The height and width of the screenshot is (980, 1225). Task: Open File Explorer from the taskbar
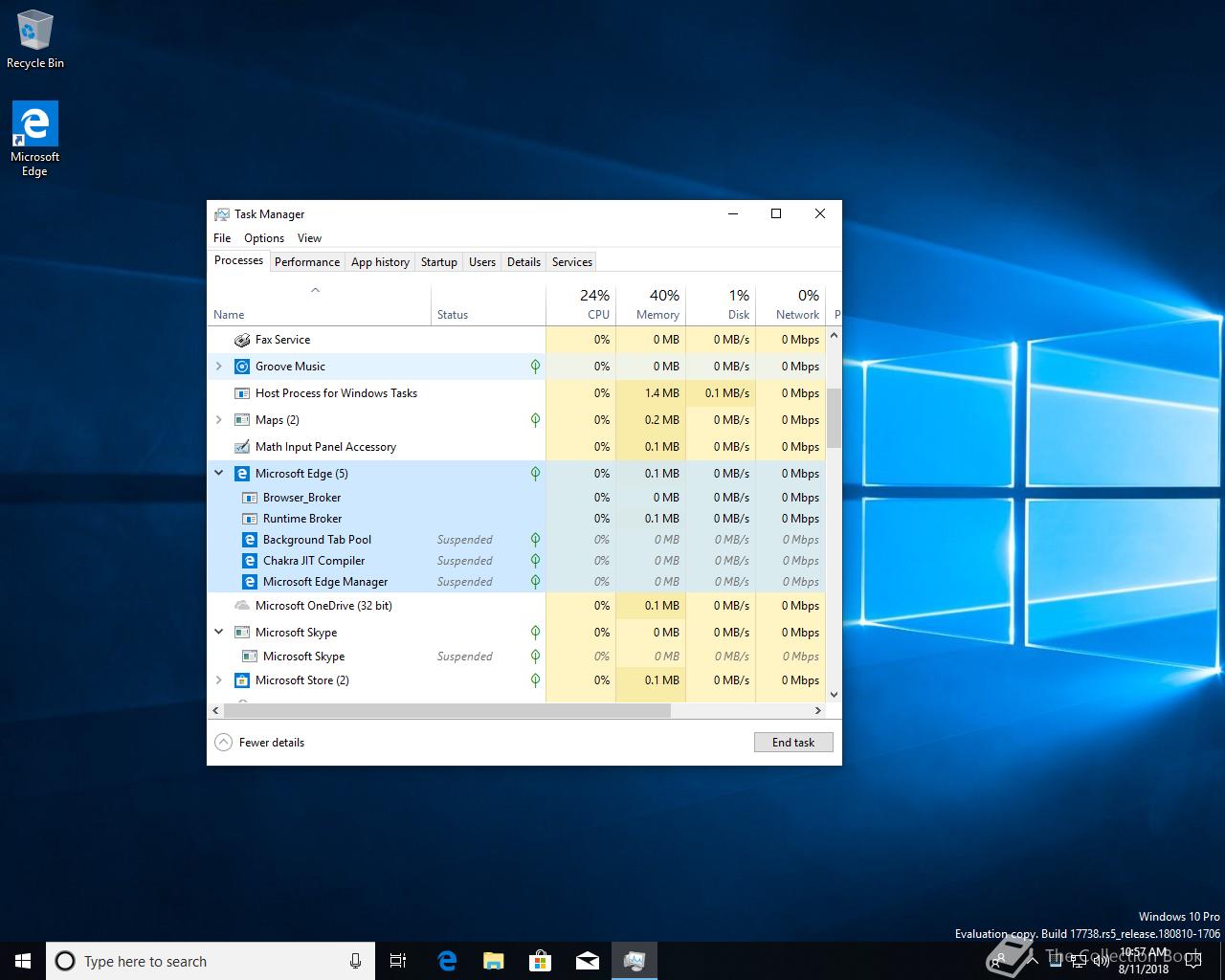point(493,961)
